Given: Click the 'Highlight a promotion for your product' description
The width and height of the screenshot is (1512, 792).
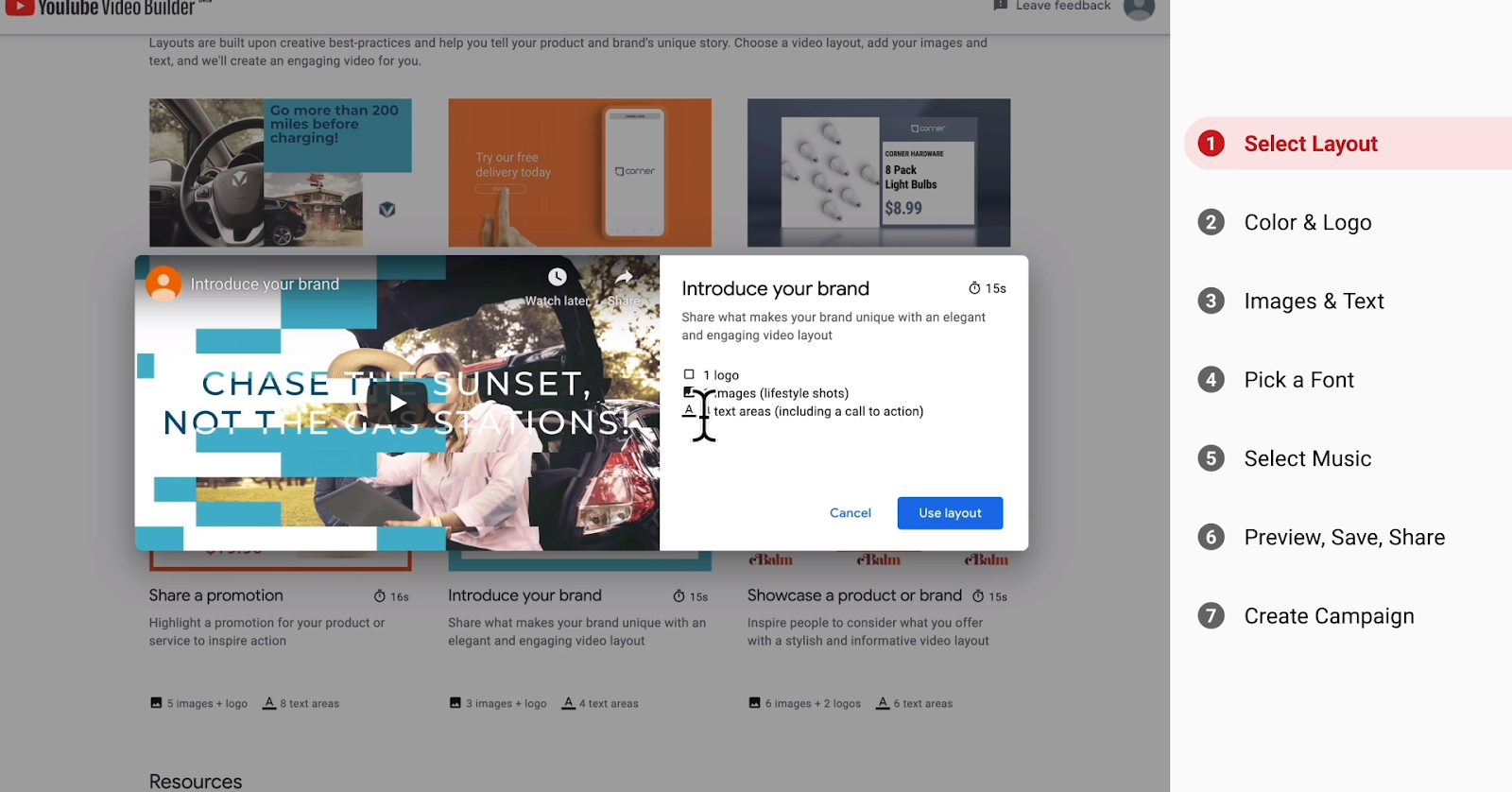Looking at the screenshot, I should (x=266, y=631).
